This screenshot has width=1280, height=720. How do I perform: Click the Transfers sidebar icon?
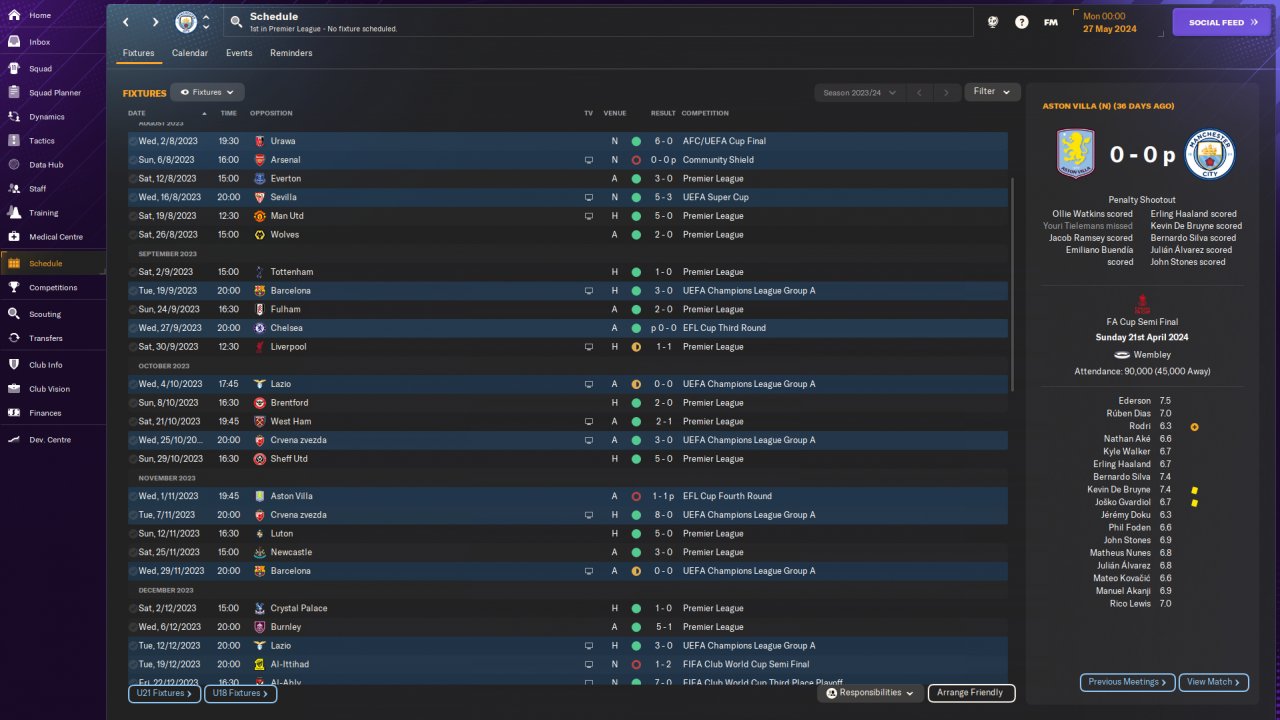tap(14, 338)
